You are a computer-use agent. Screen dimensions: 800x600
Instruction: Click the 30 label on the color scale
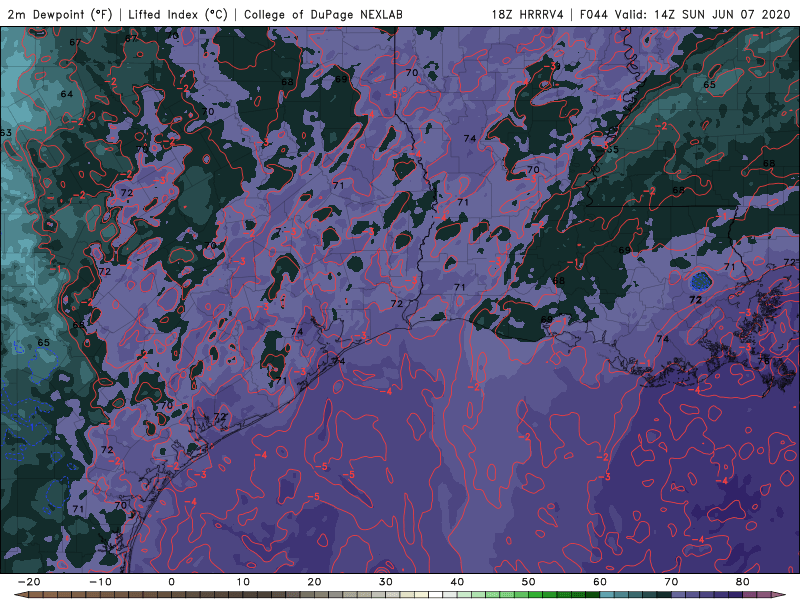point(386,582)
